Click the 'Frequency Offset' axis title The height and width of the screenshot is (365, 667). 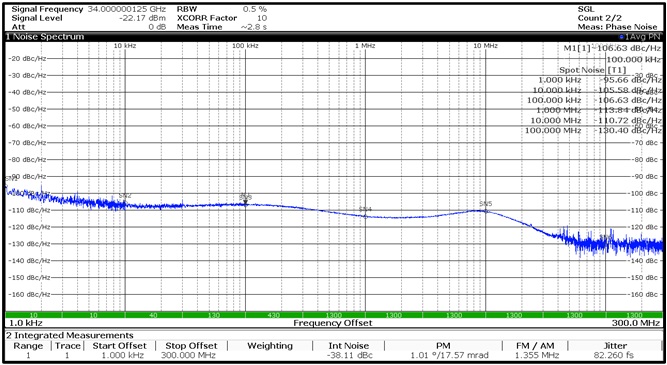pos(333,323)
